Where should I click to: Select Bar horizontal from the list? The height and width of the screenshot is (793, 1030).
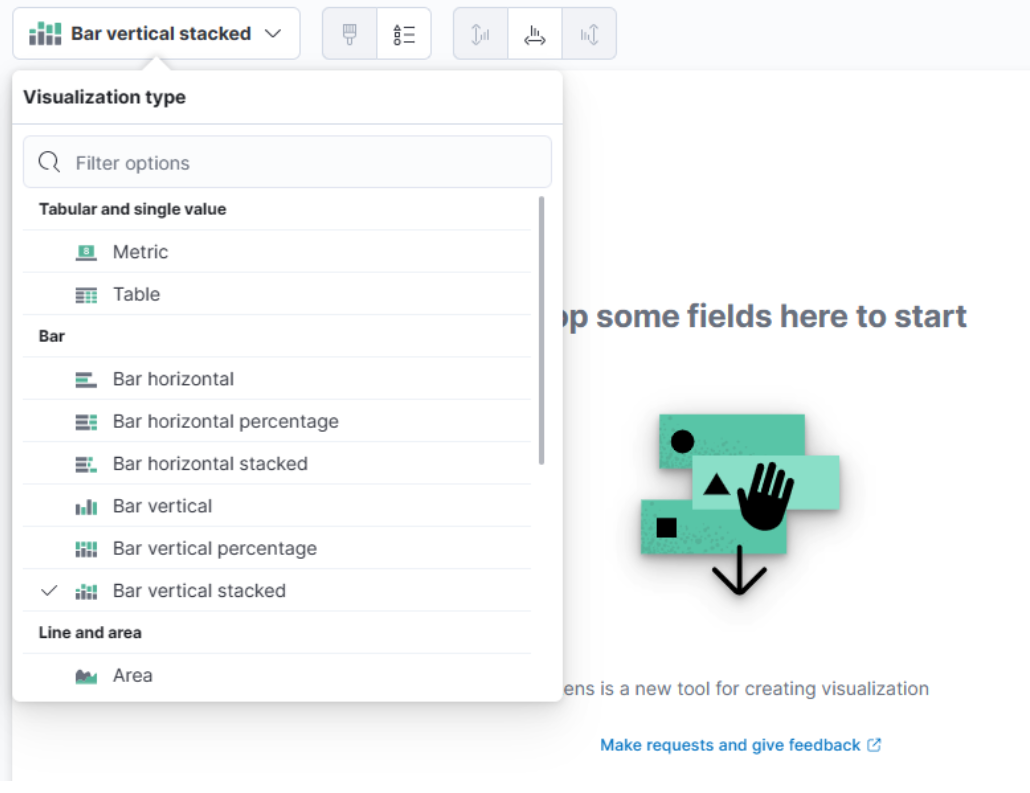(173, 379)
